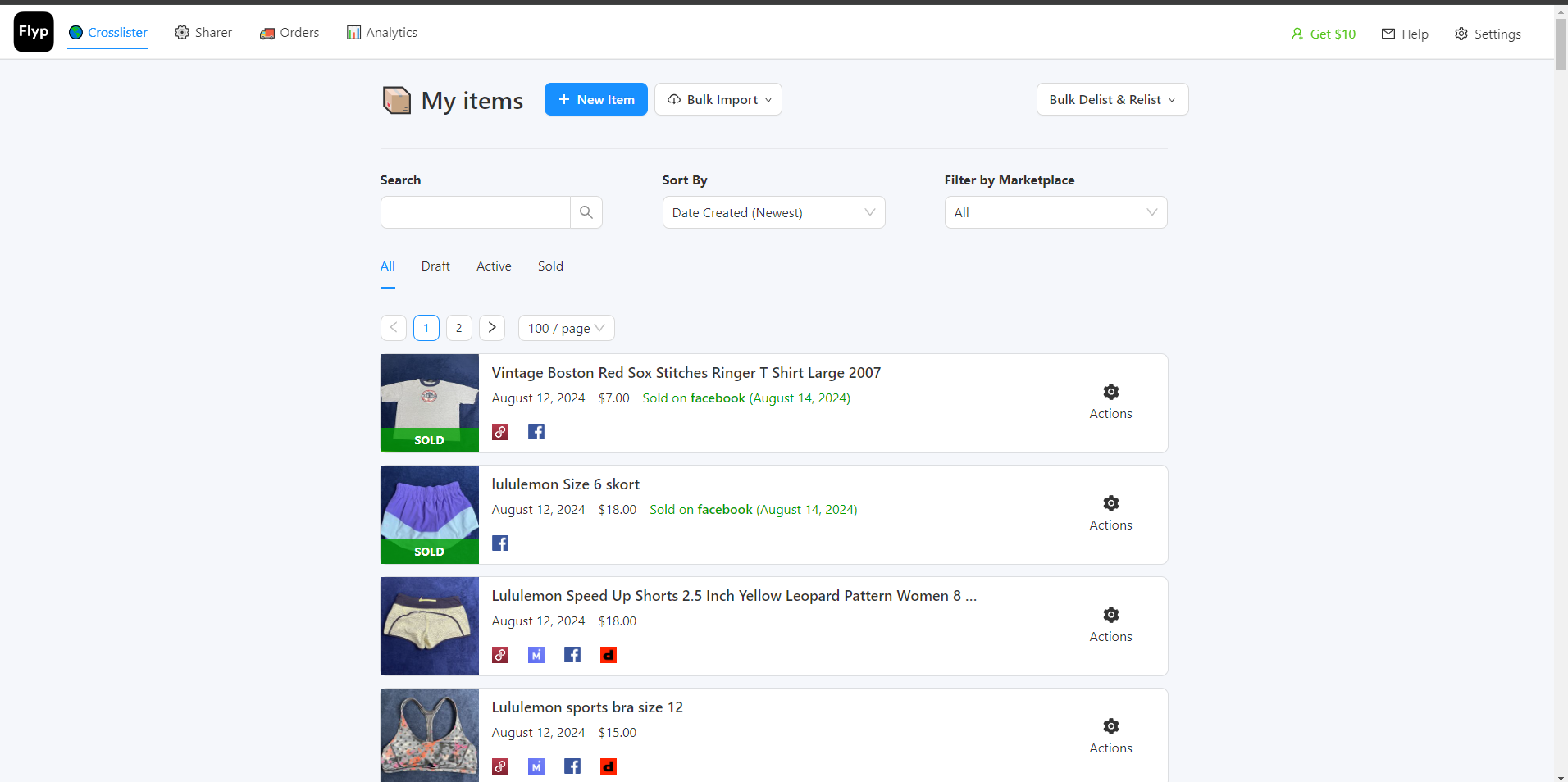Open Actions gear for Lululemon sports bra
This screenshot has width=1568, height=782.
[1110, 726]
